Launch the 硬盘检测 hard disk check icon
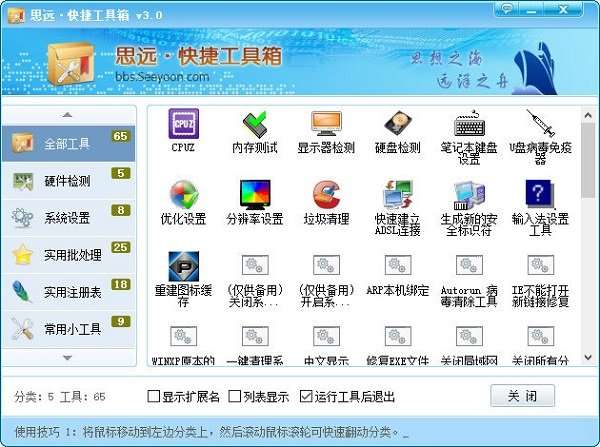Viewport: 600px width, 447px height. point(398,124)
